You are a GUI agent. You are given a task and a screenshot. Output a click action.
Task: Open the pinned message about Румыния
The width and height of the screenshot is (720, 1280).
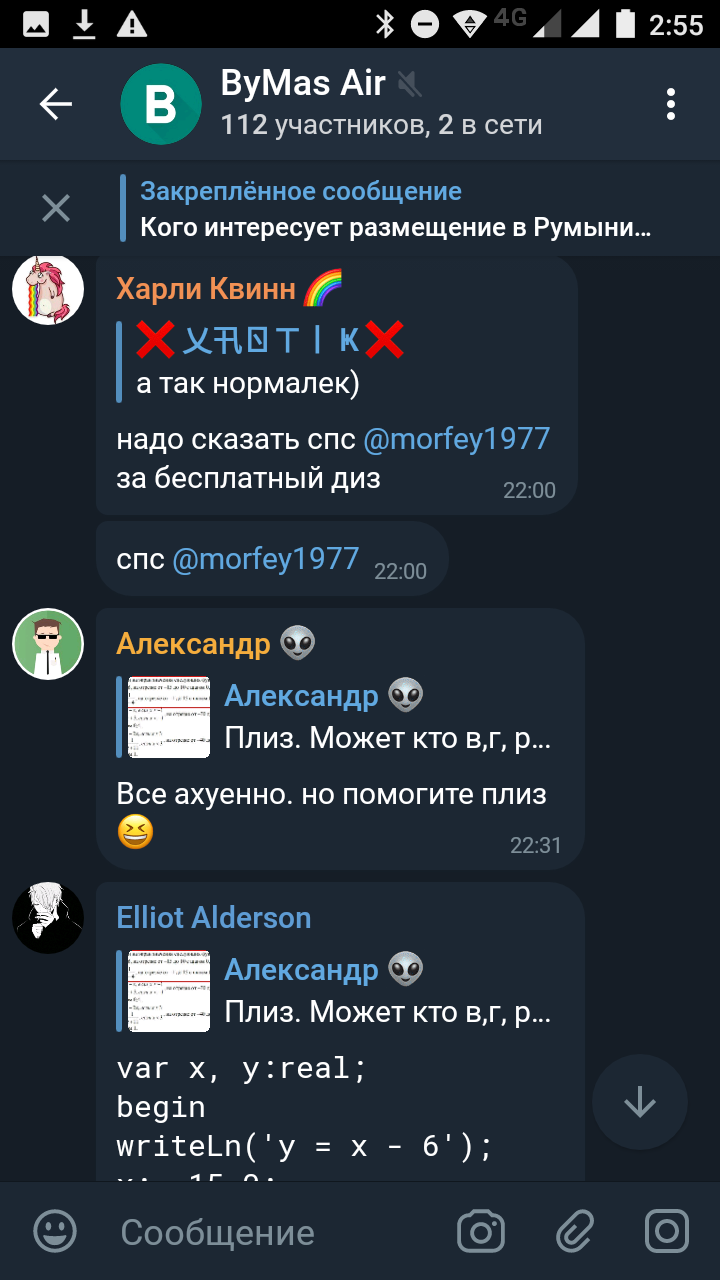tap(396, 209)
